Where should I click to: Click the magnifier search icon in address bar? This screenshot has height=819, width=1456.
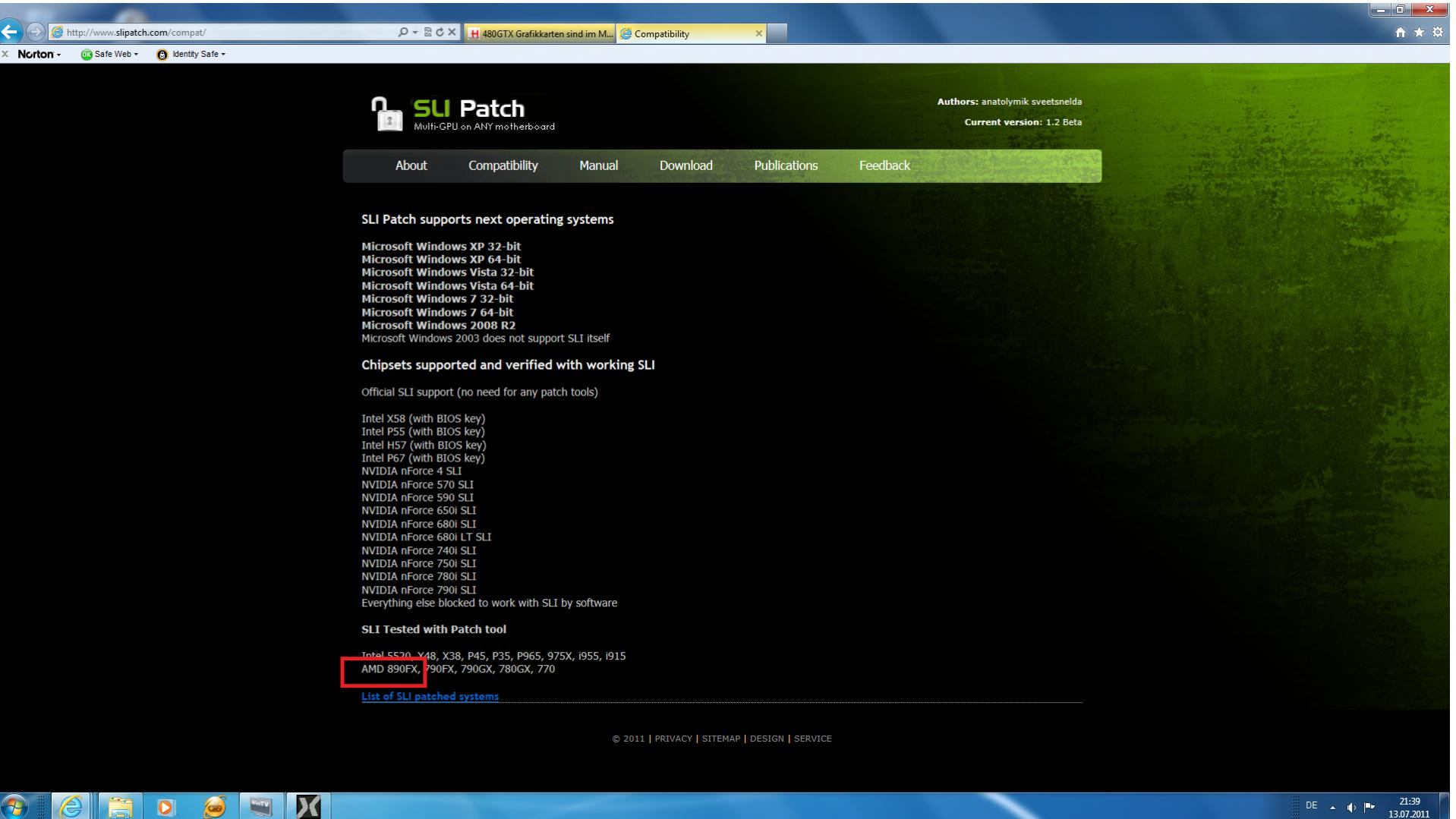click(x=402, y=33)
